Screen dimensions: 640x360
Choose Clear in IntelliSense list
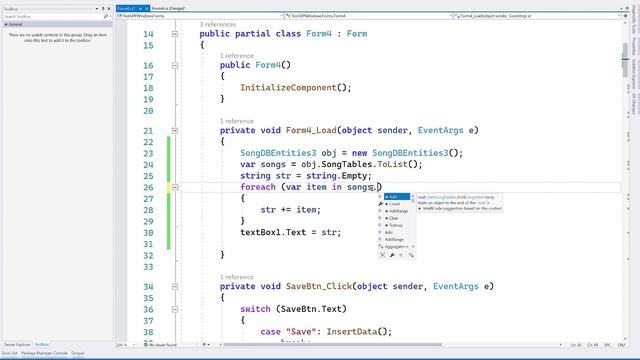[393, 218]
